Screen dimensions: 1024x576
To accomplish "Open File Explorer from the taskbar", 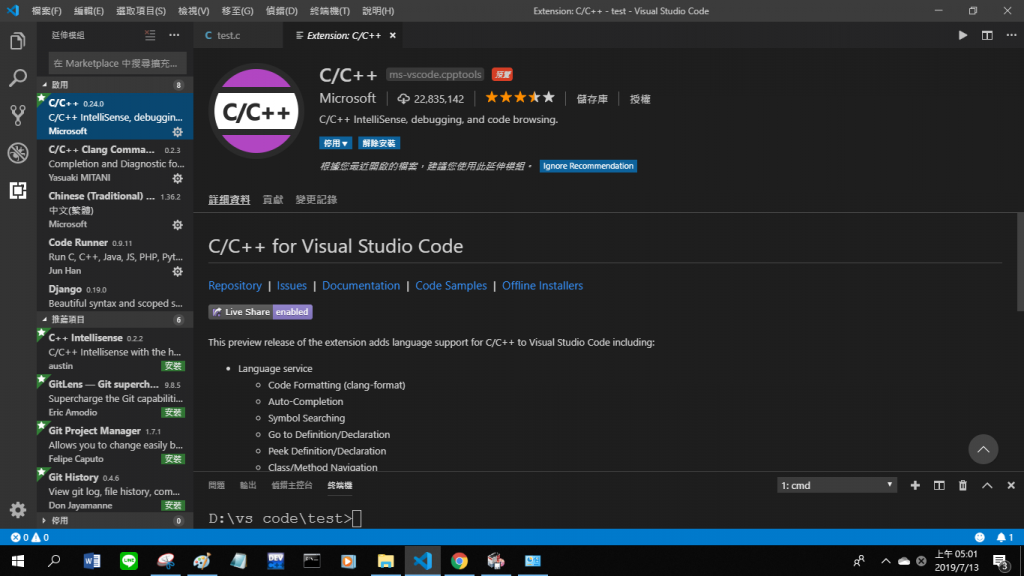I will point(385,561).
